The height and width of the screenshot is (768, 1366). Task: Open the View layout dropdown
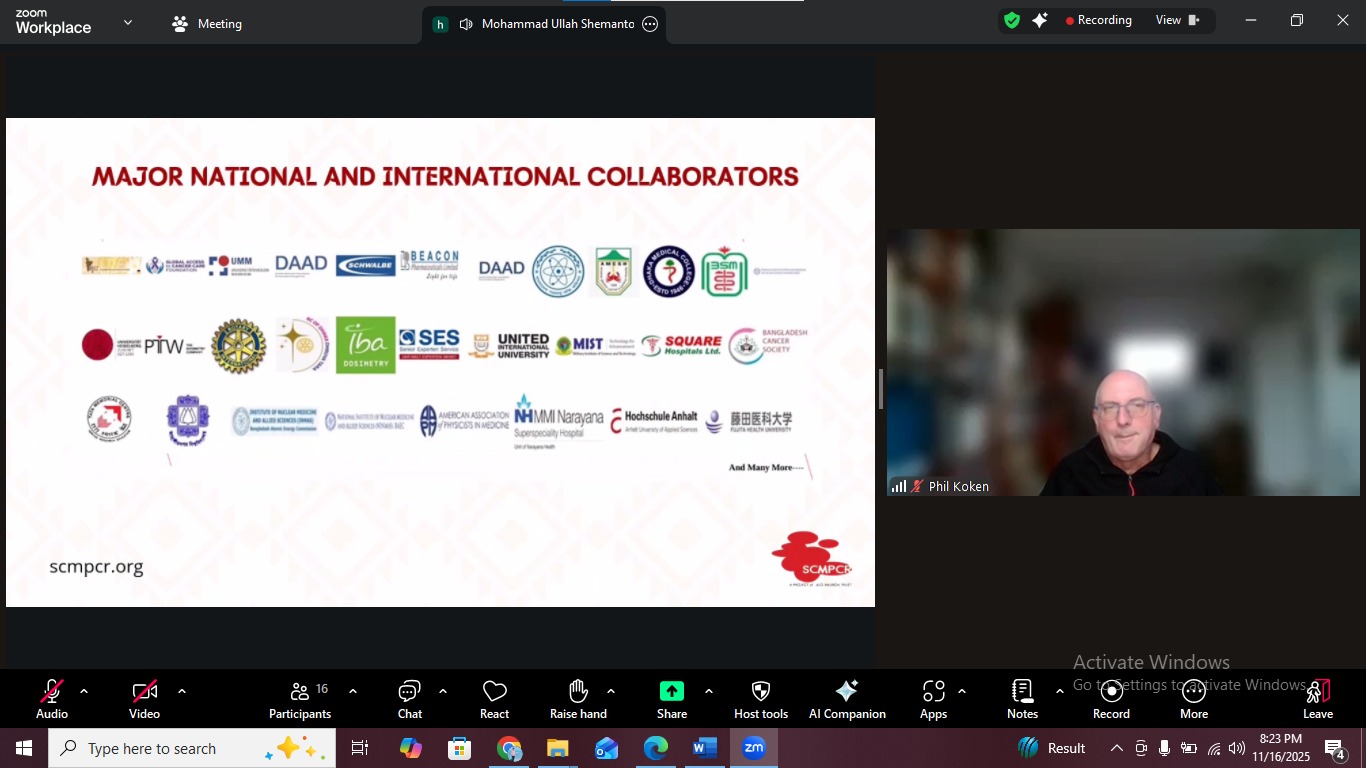pyautogui.click(x=1177, y=20)
